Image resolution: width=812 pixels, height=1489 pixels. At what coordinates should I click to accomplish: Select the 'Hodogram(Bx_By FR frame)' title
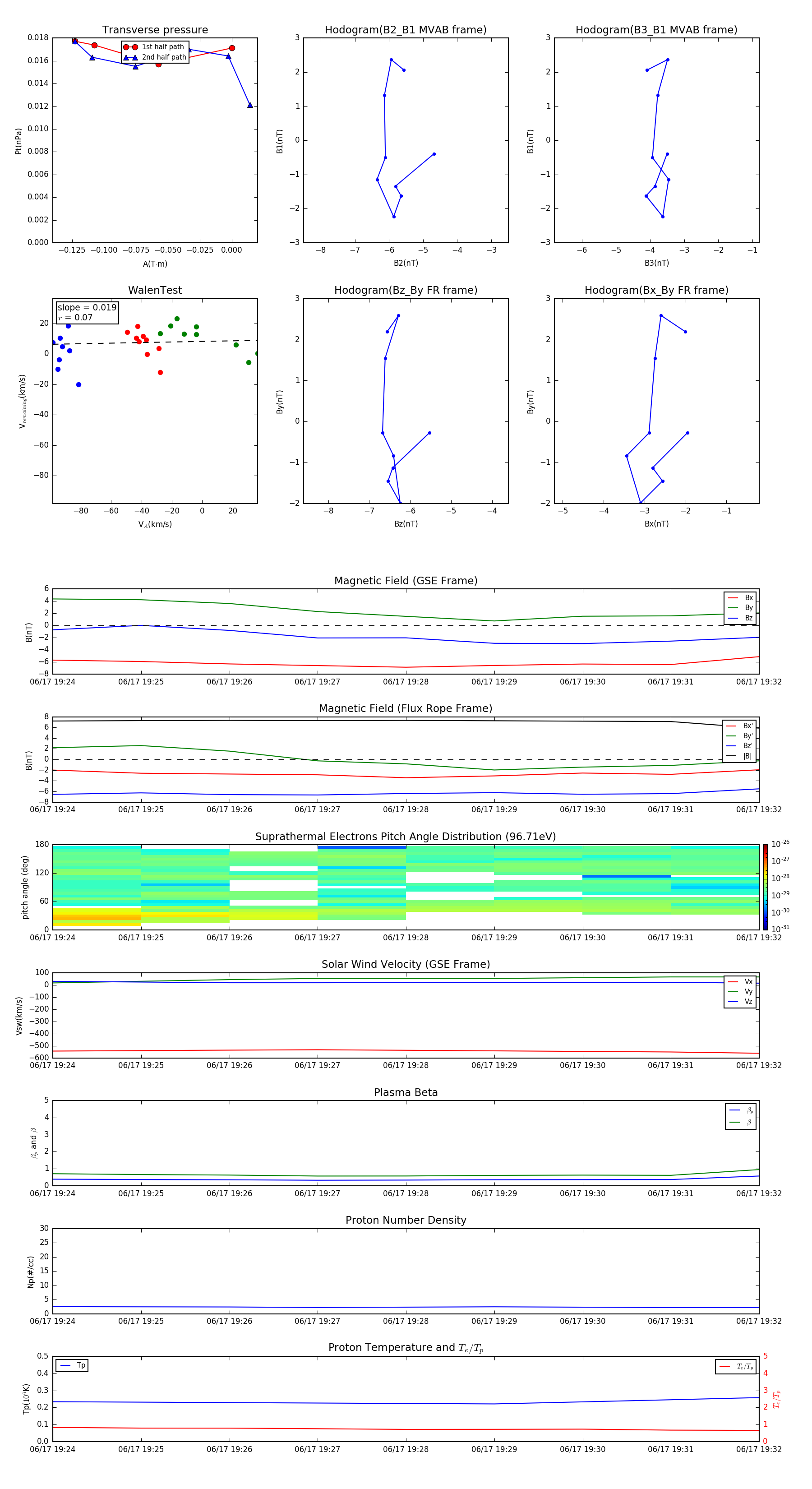pos(656,290)
